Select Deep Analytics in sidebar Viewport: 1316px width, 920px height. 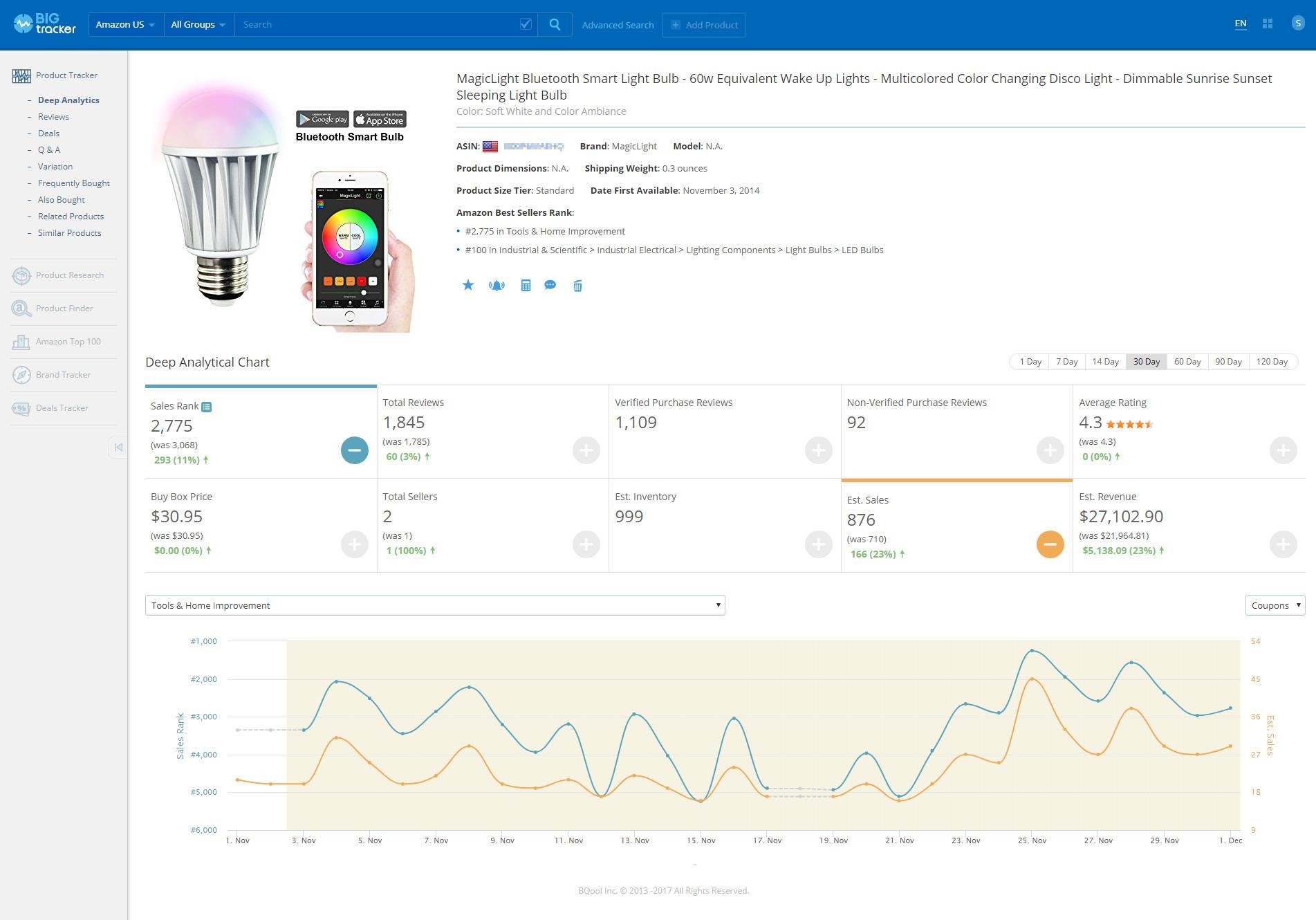(x=68, y=100)
